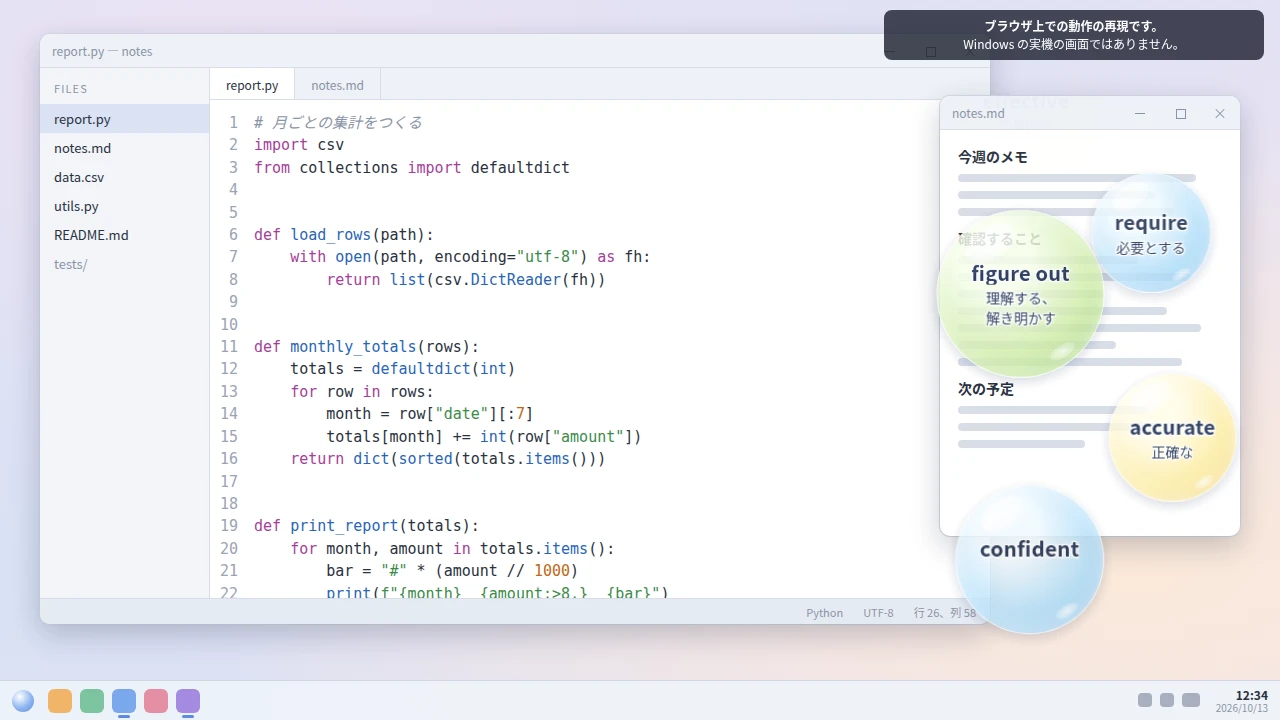
Task: Click the 今週のメモ heading in notes window
Action: tap(992, 157)
